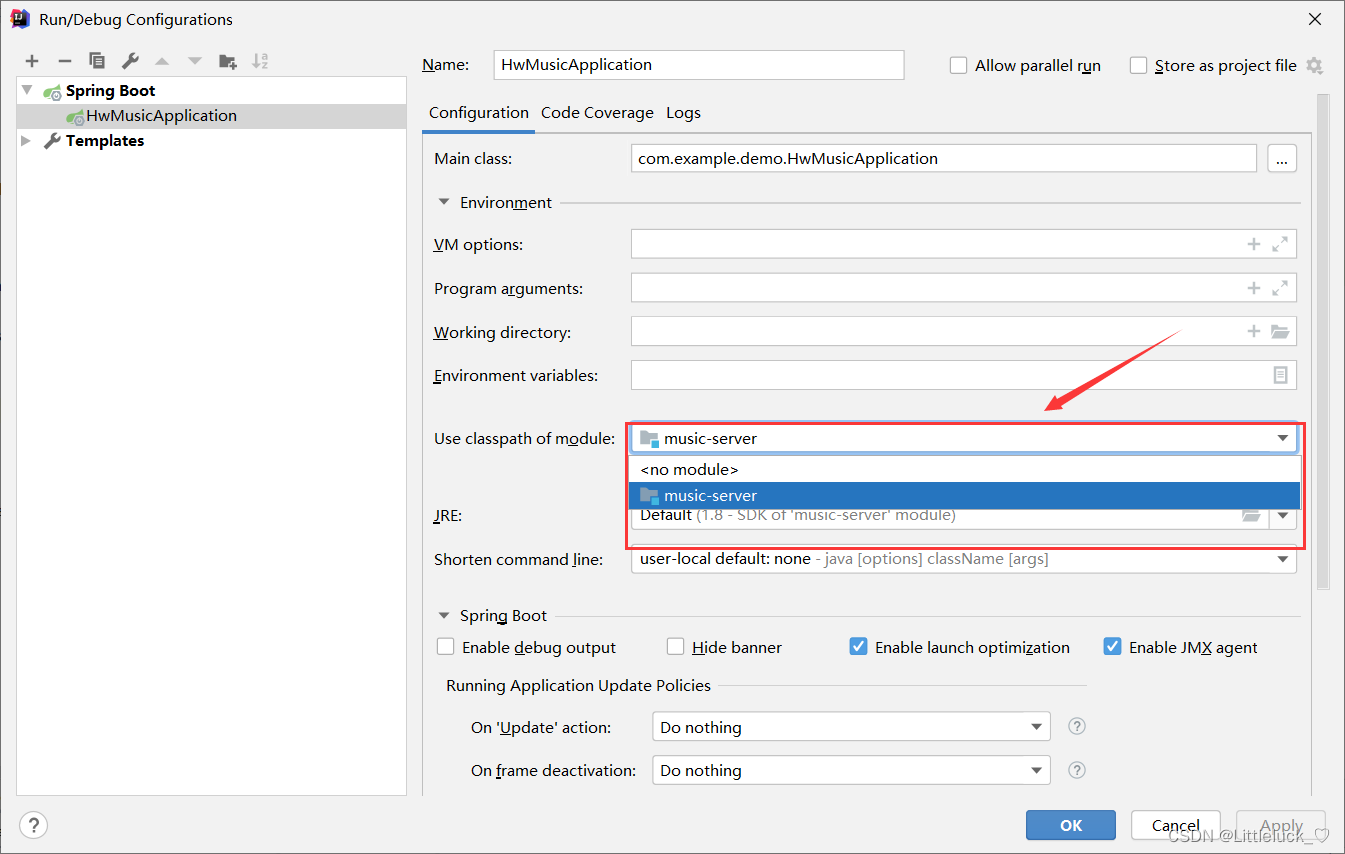The width and height of the screenshot is (1345, 854).
Task: Switch to the Code Coverage tab
Action: click(596, 112)
